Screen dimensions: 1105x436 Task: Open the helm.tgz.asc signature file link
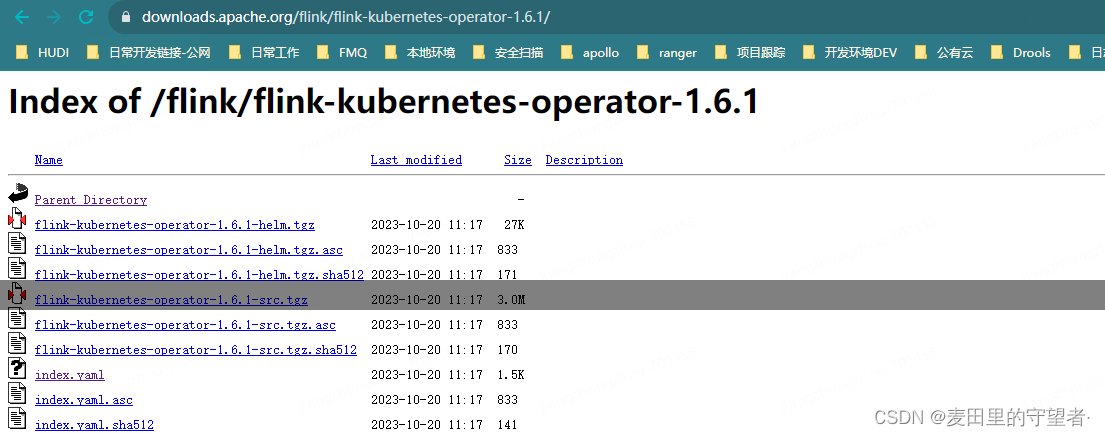click(189, 250)
